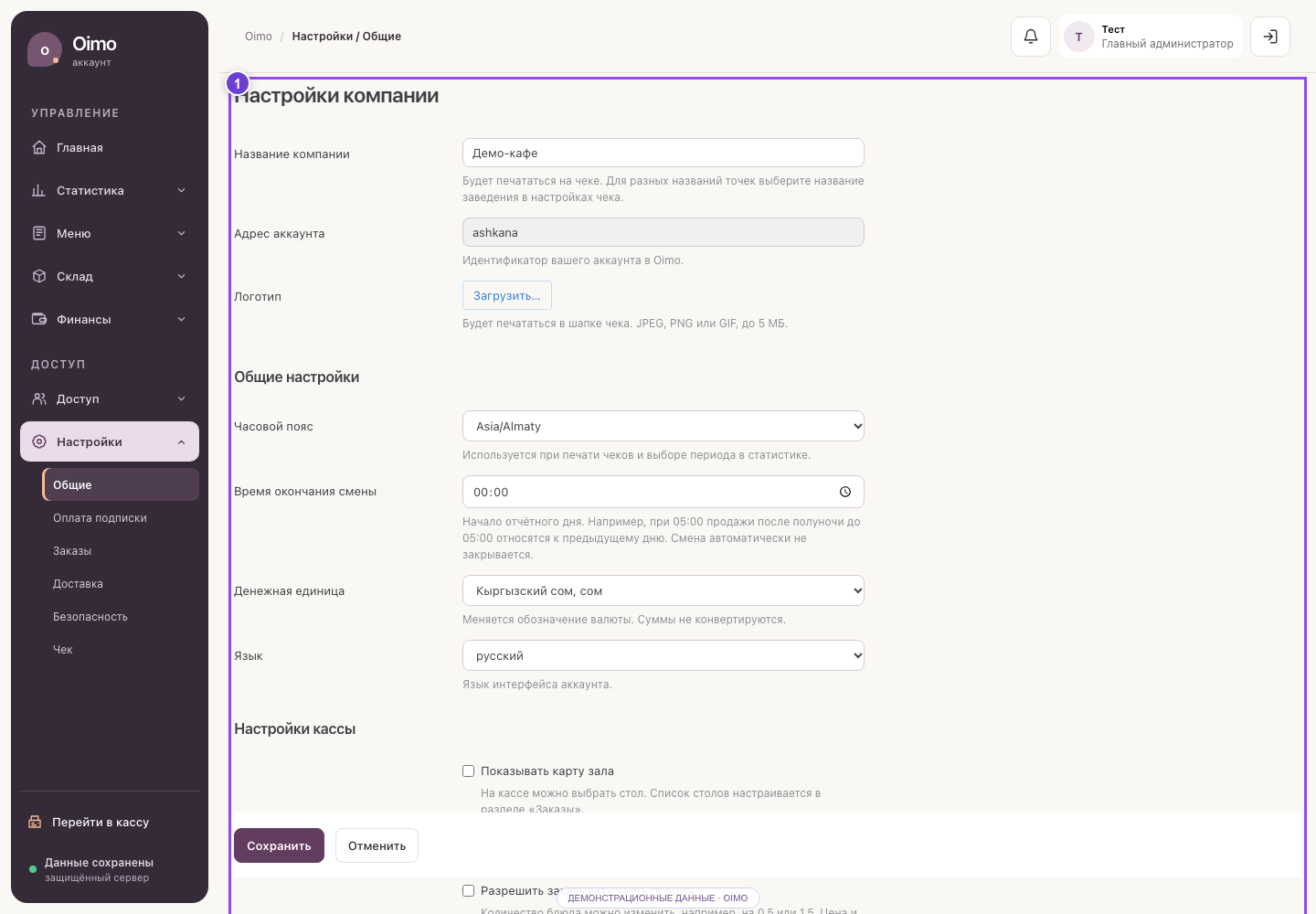
Task: Expand the Статистика submenu chevron
Action: click(181, 190)
